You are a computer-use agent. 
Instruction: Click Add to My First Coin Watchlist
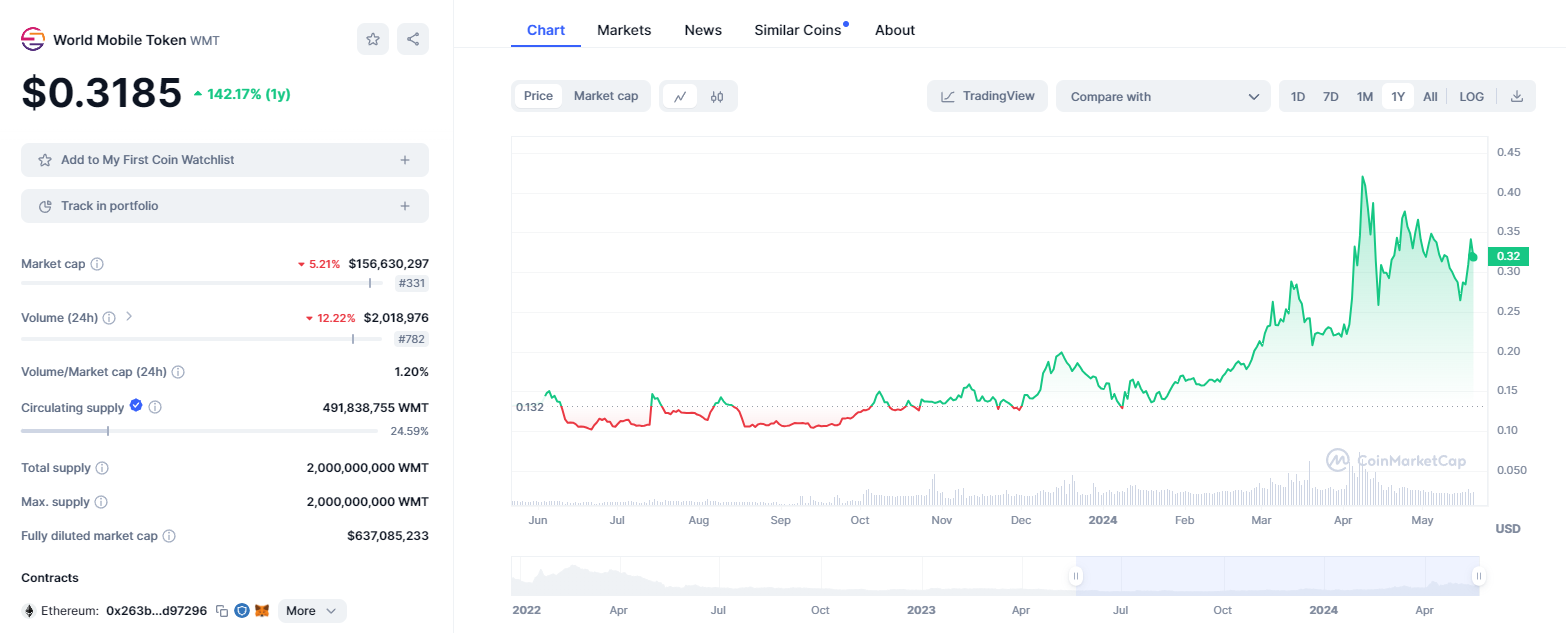click(x=225, y=160)
